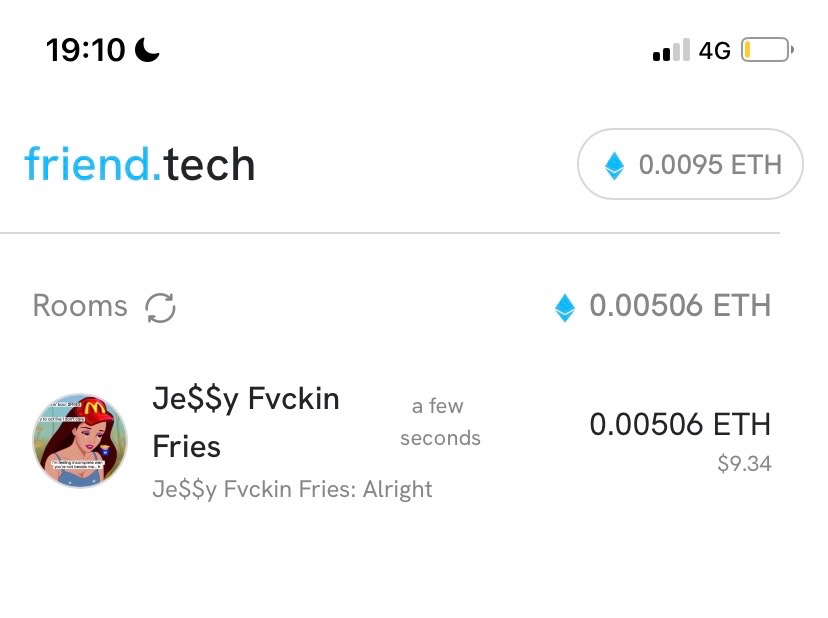The height and width of the screenshot is (618, 828).
Task: Click the 0.00506 ETH key value in room row
Action: [680, 425]
